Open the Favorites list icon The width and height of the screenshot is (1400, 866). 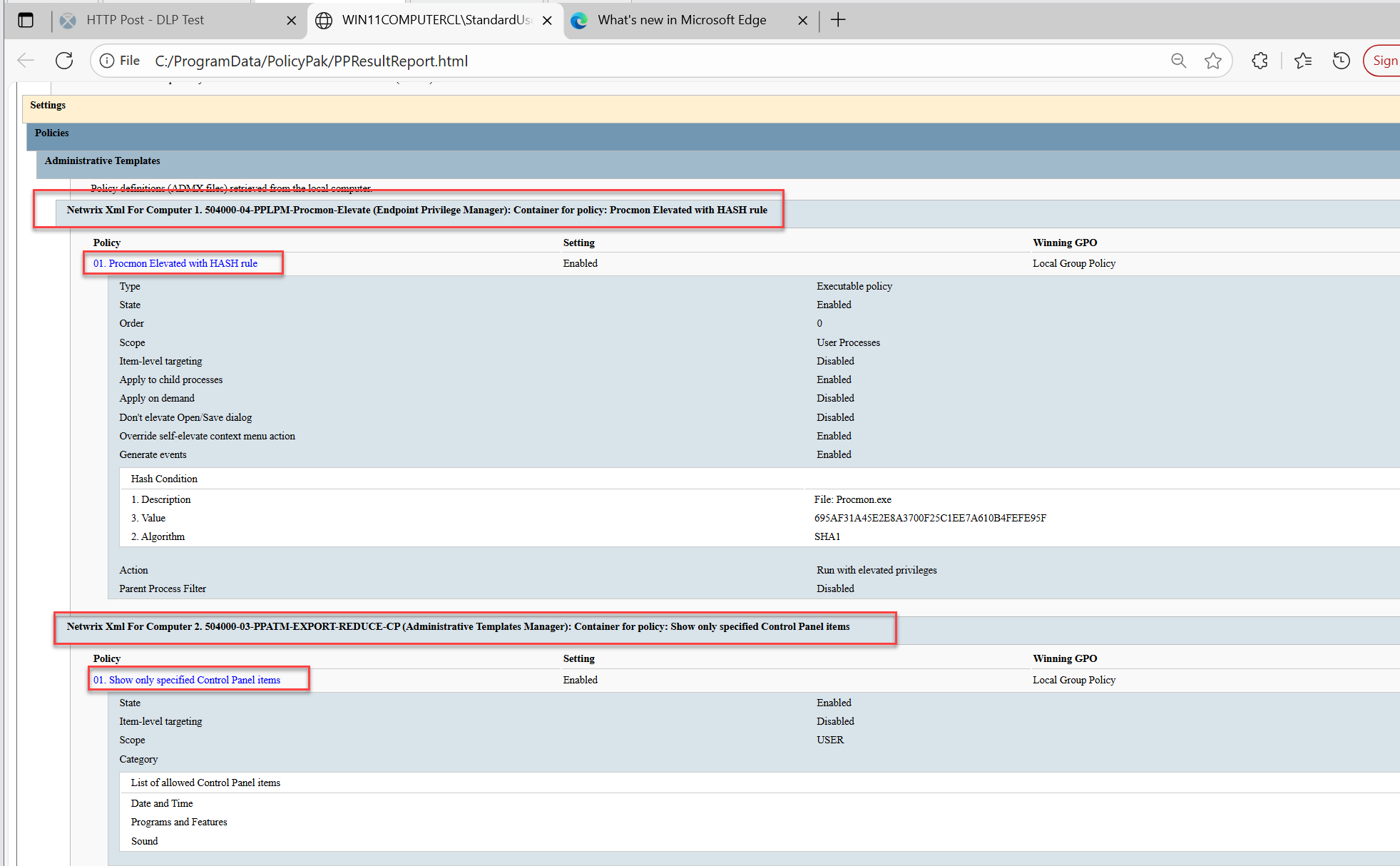pos(1303,61)
